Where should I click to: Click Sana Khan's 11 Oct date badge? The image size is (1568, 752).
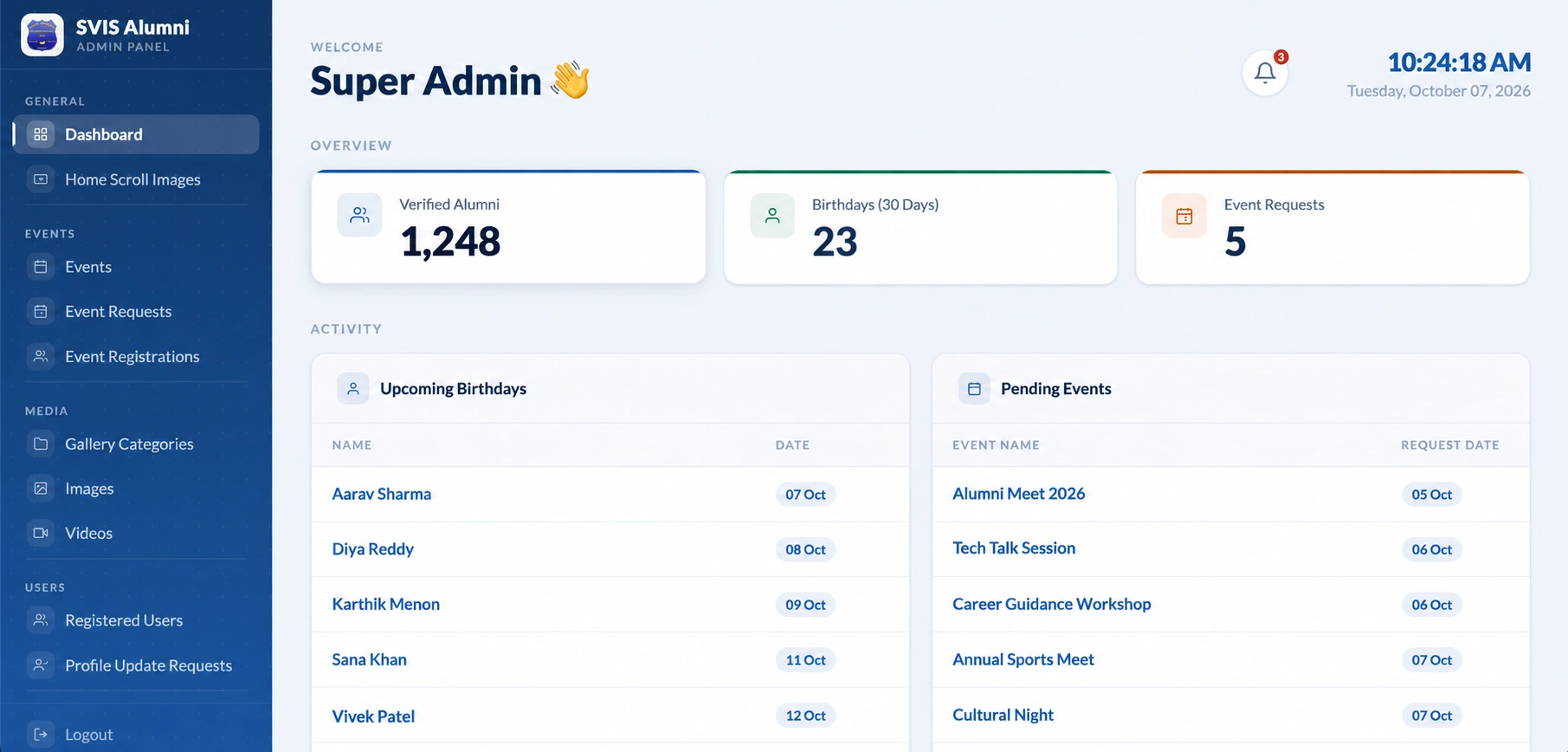805,660
